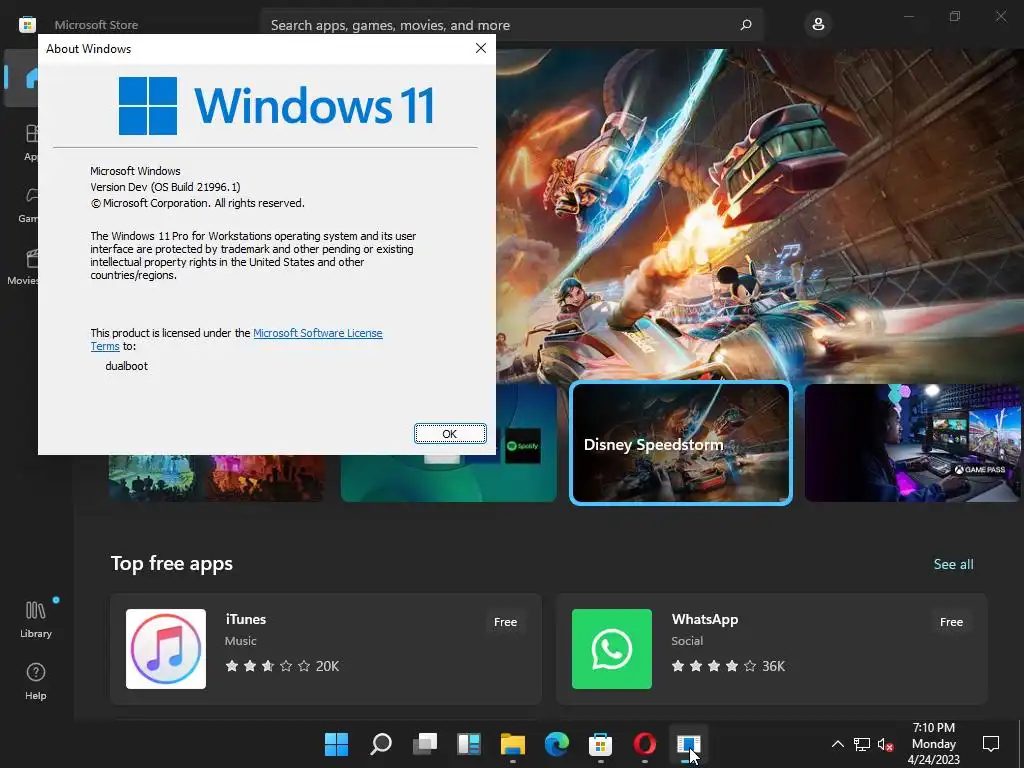Open the WhatsApp app icon
Image resolution: width=1024 pixels, height=768 pixels.
611,648
